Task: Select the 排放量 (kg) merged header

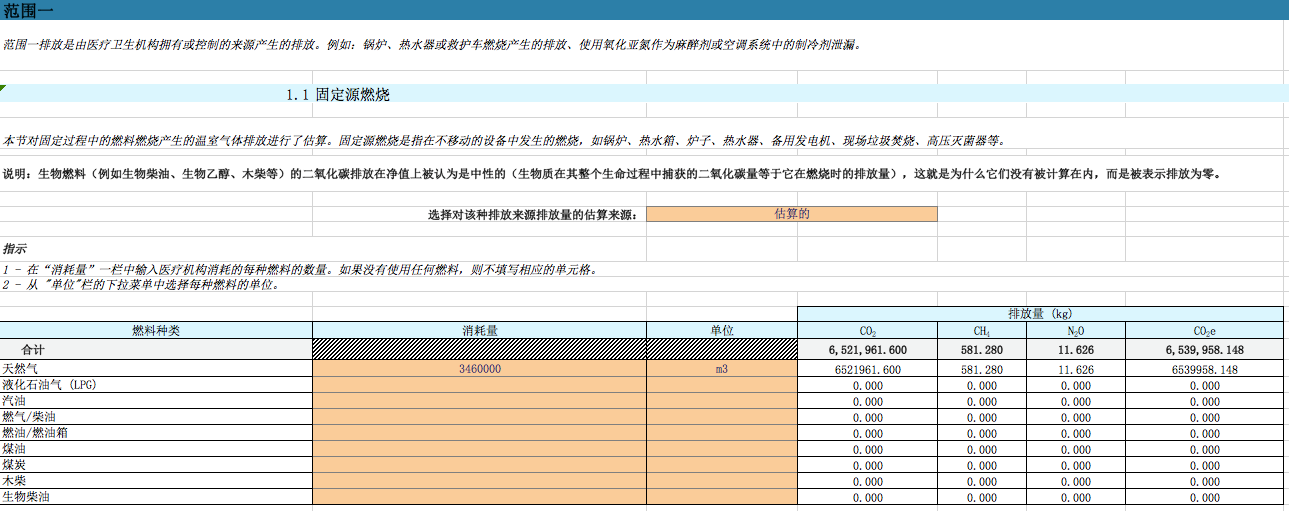Action: 1039,313
